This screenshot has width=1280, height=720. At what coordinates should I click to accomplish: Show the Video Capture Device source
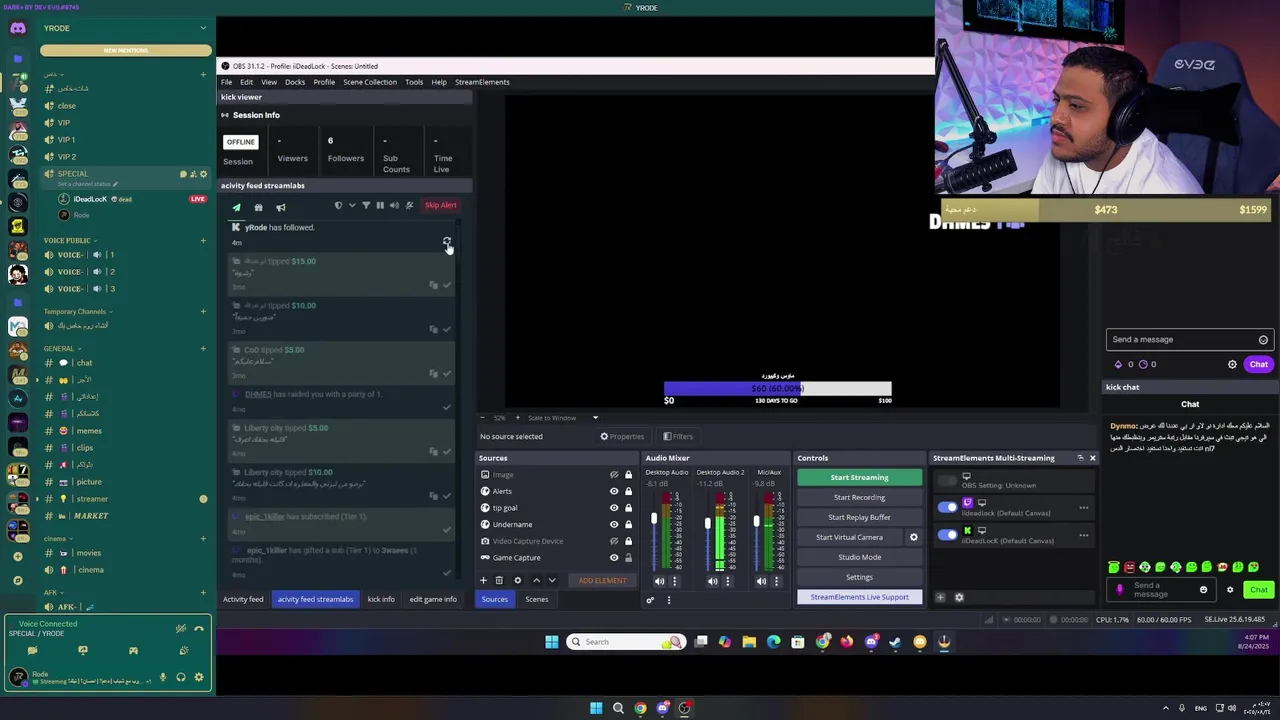614,541
